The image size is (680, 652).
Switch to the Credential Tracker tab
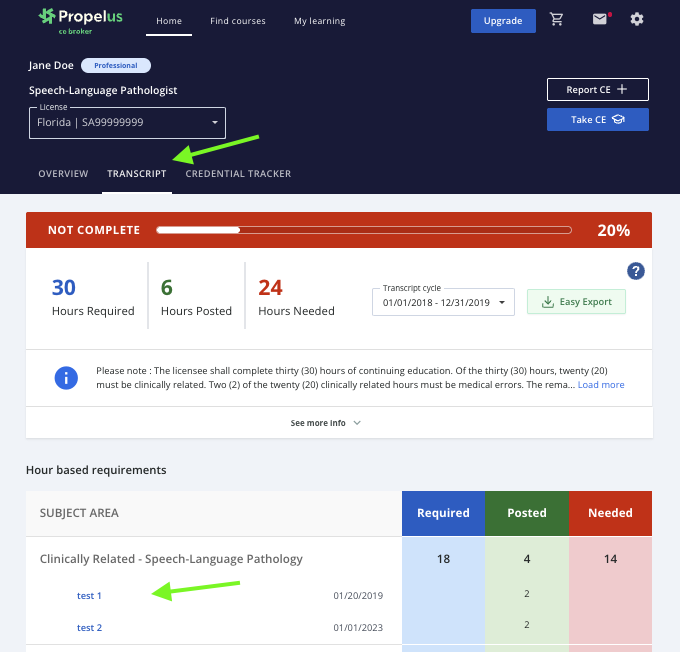[x=238, y=174]
